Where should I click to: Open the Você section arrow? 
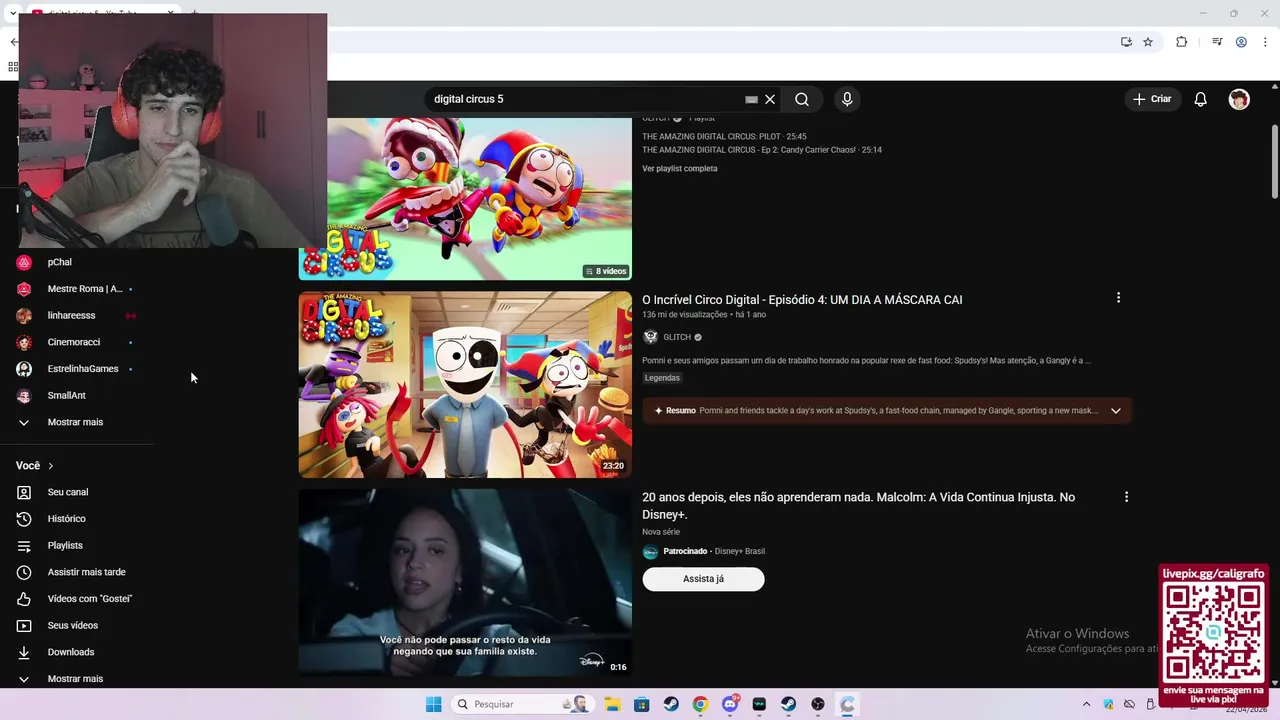pyautogui.click(x=50, y=466)
